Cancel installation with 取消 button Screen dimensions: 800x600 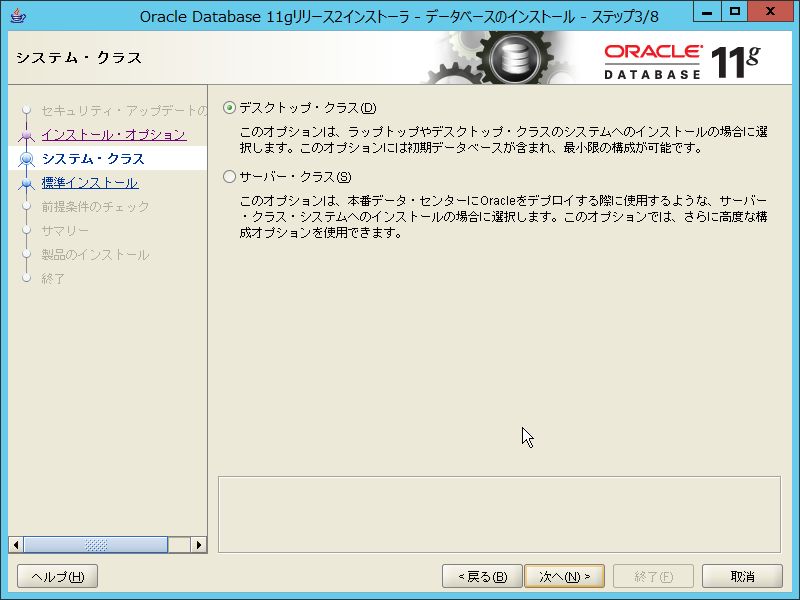point(742,576)
